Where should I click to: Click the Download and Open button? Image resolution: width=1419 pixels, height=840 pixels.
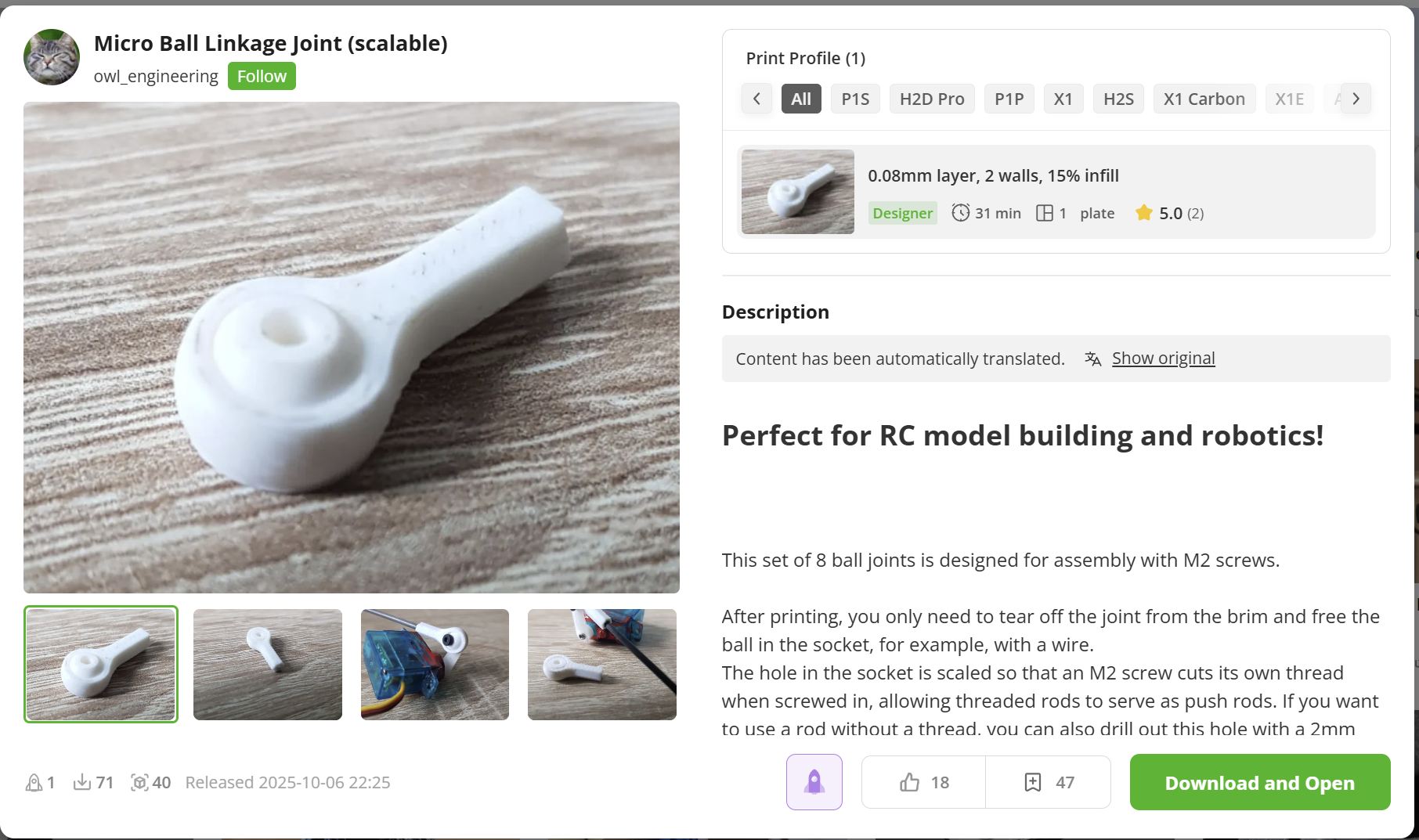[1258, 782]
